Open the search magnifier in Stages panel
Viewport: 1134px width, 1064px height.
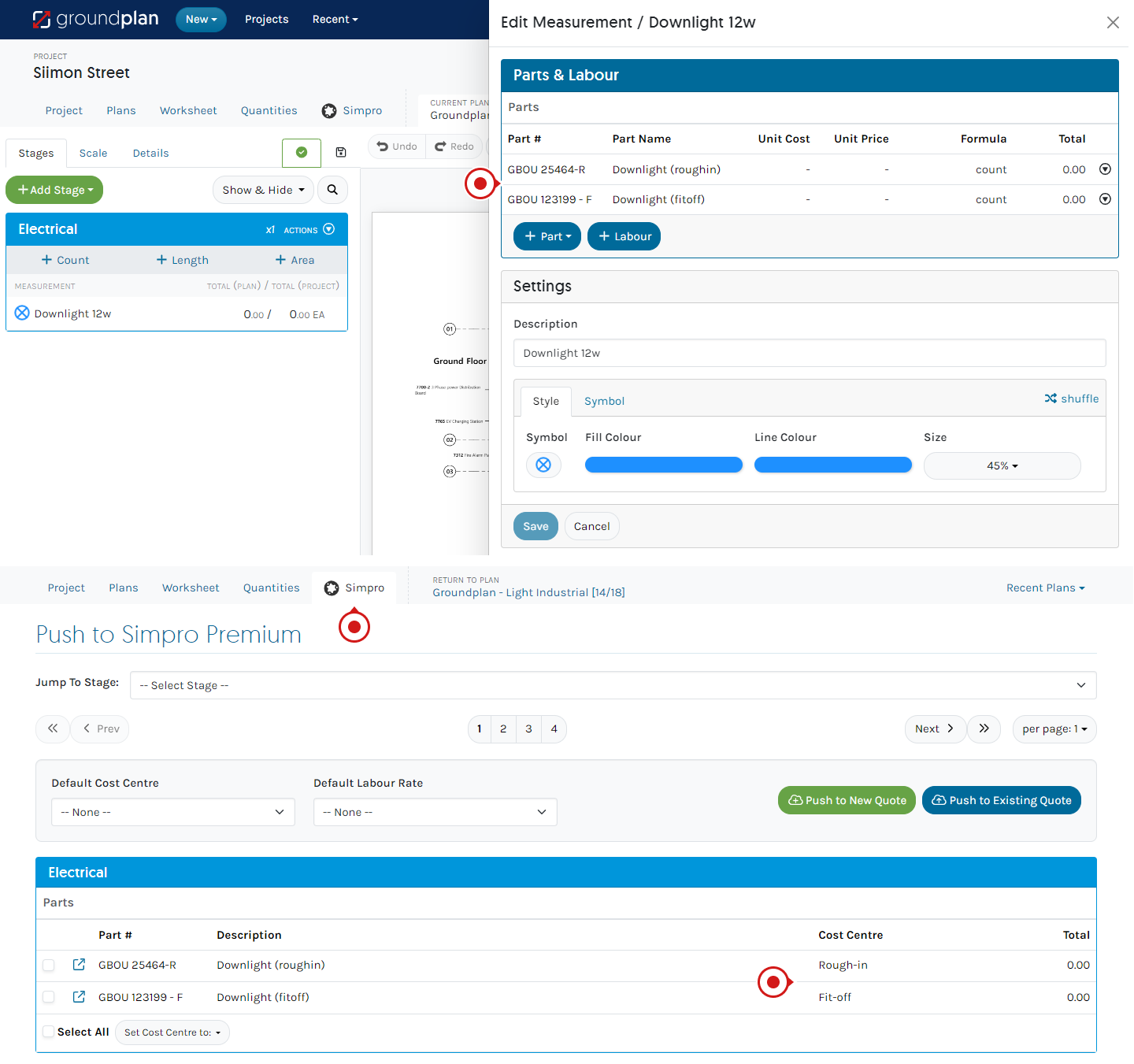tap(332, 190)
